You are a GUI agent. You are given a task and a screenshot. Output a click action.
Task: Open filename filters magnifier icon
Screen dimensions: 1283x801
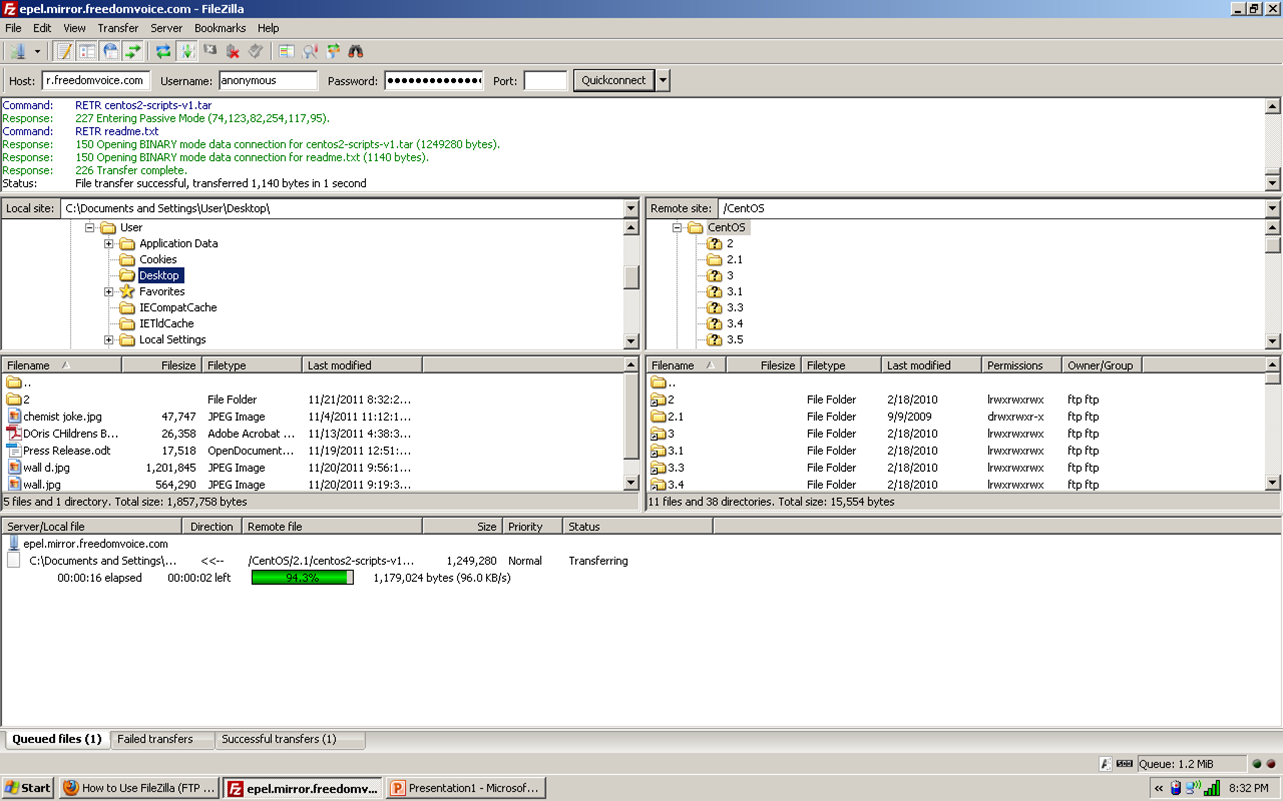[310, 51]
